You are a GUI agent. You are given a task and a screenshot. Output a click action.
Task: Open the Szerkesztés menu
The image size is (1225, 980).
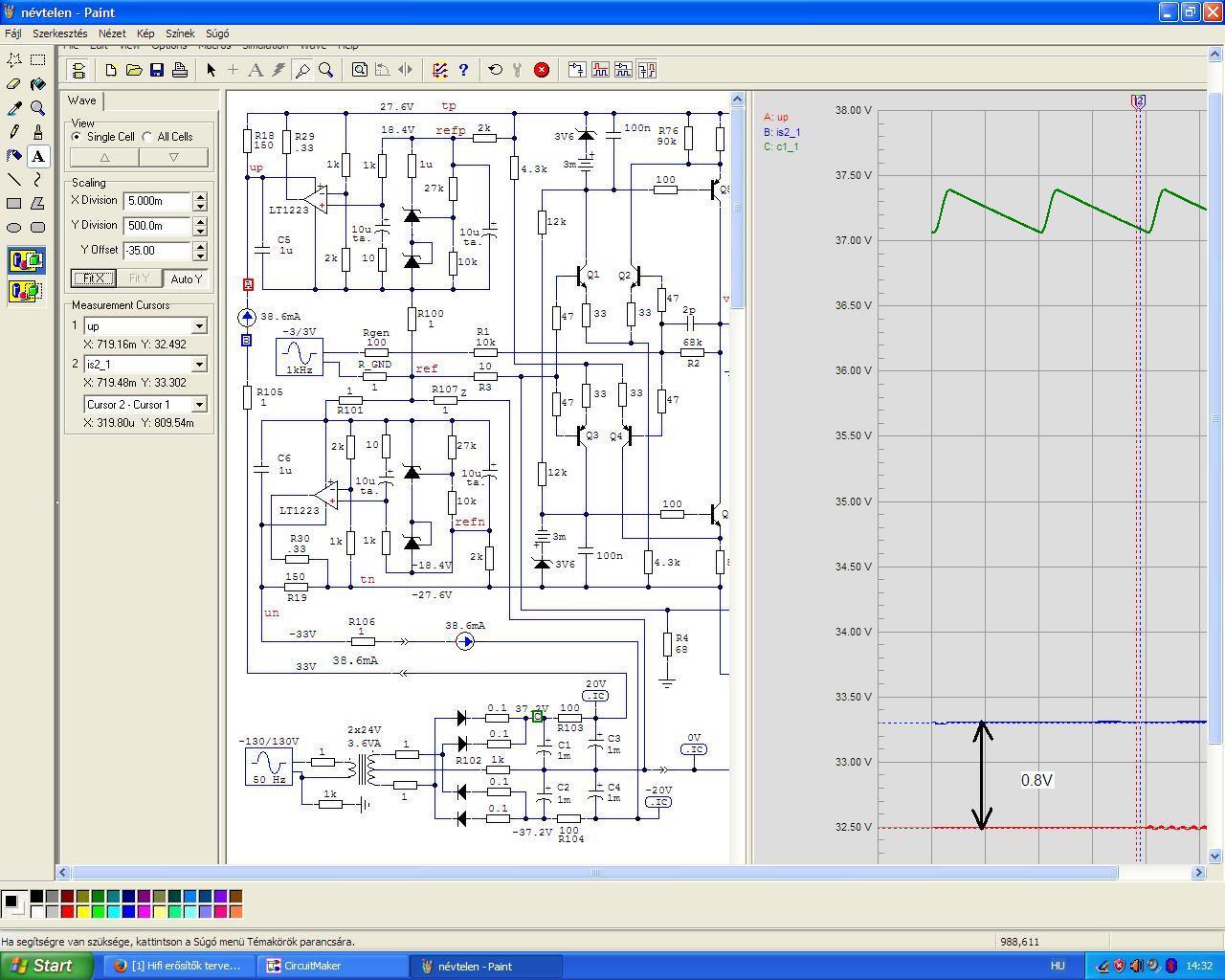60,33
